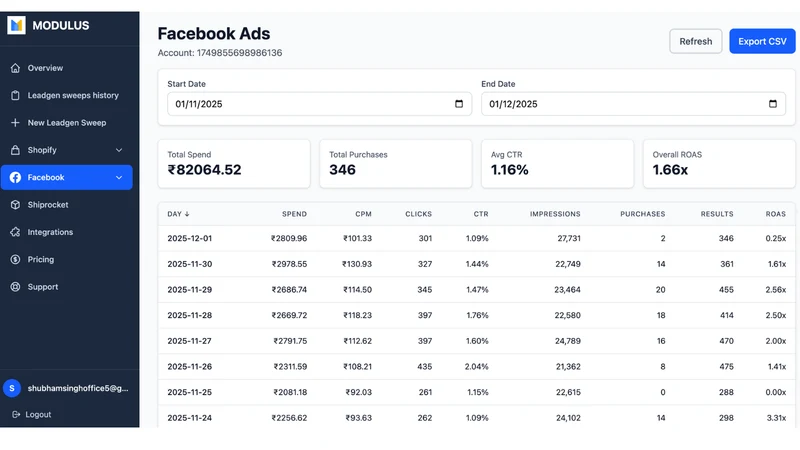Click the Leadgen sweeps history clipboard icon
This screenshot has height=450, width=800.
(x=15, y=95)
